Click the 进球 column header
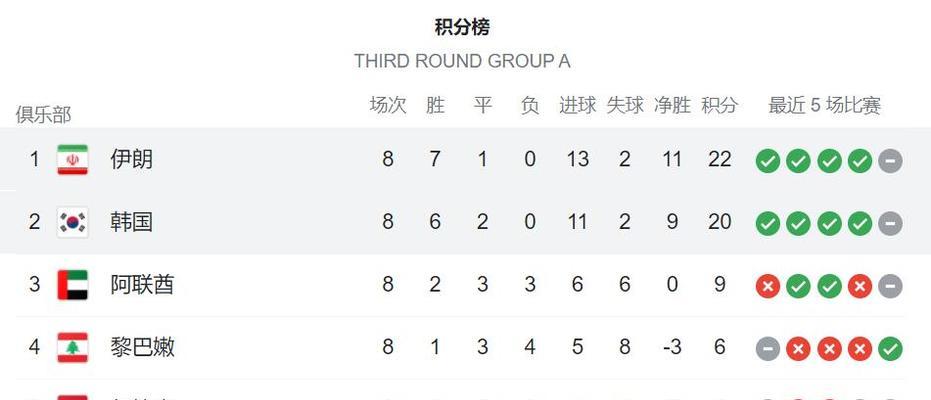931x400 pixels. [577, 105]
